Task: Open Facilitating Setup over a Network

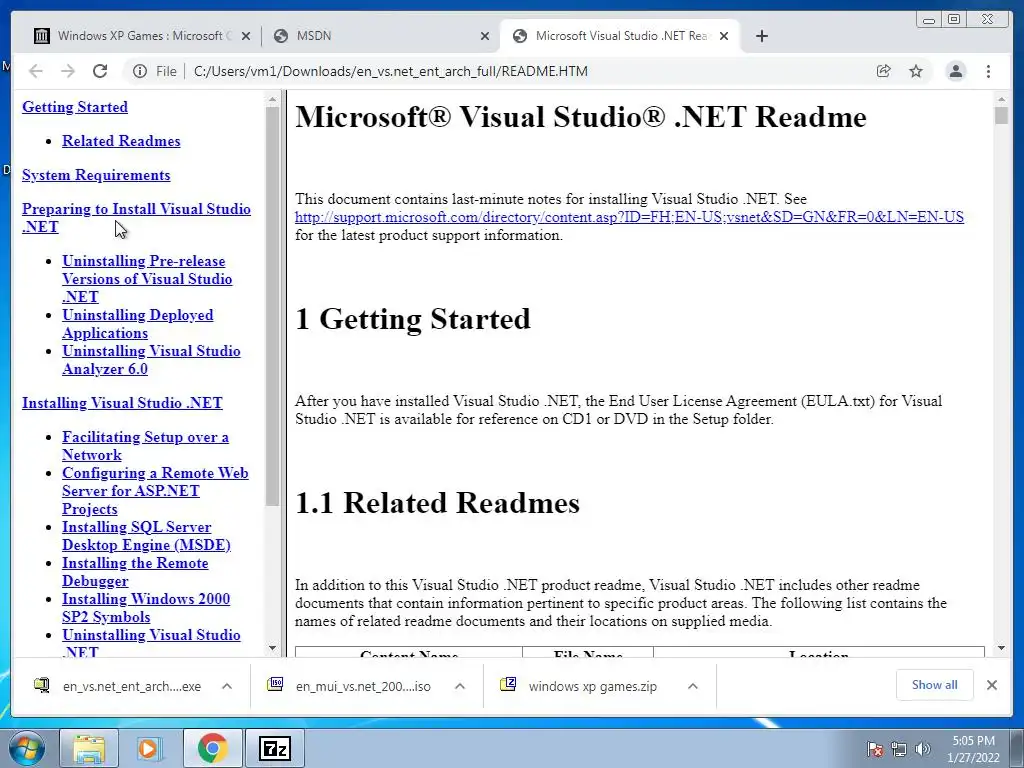Action: coord(145,446)
